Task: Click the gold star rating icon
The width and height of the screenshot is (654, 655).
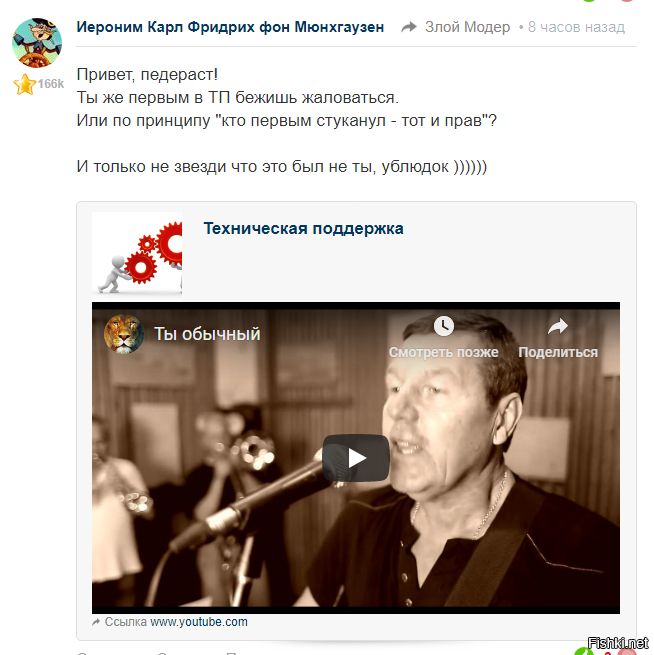Action: [x=25, y=84]
